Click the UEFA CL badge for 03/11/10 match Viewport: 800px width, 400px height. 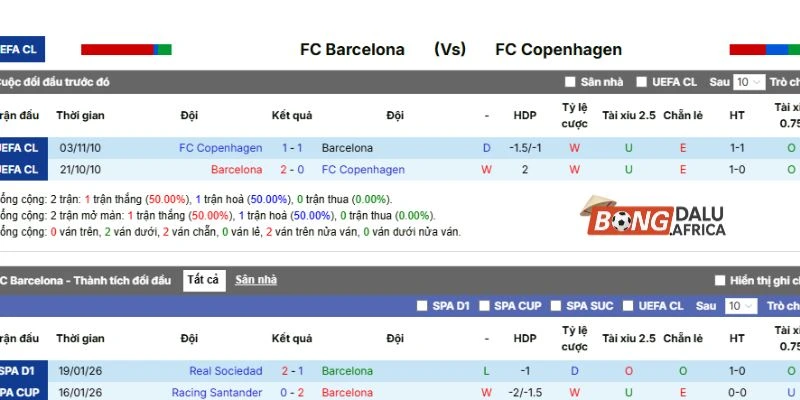click(x=20, y=148)
